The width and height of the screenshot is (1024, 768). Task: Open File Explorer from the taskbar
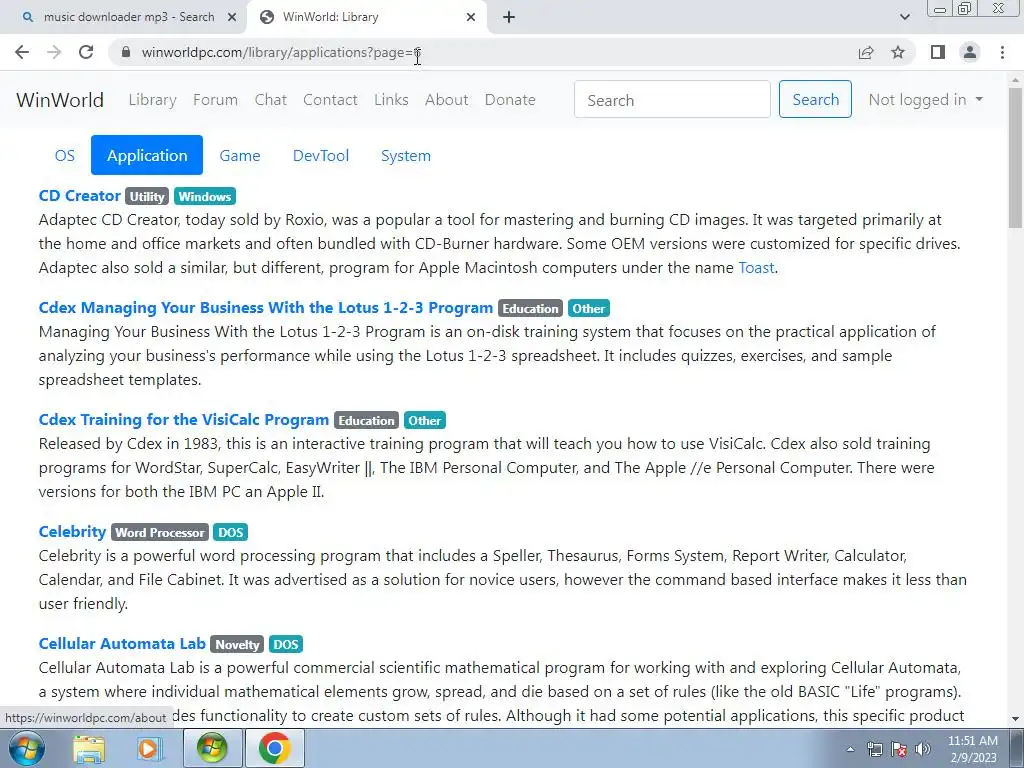(89, 748)
